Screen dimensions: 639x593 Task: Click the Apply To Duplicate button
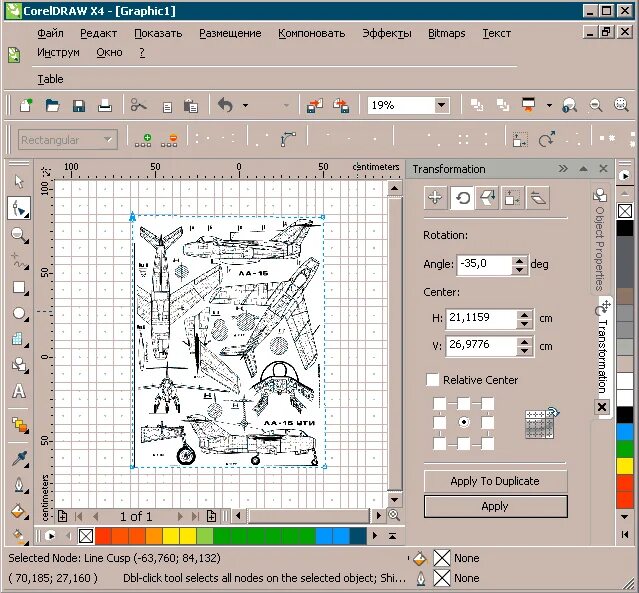pos(495,481)
